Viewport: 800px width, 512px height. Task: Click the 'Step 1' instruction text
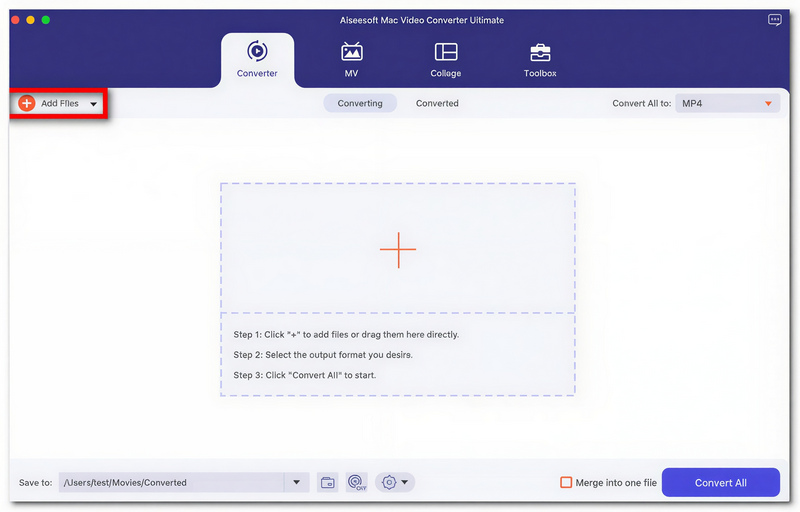coord(346,335)
